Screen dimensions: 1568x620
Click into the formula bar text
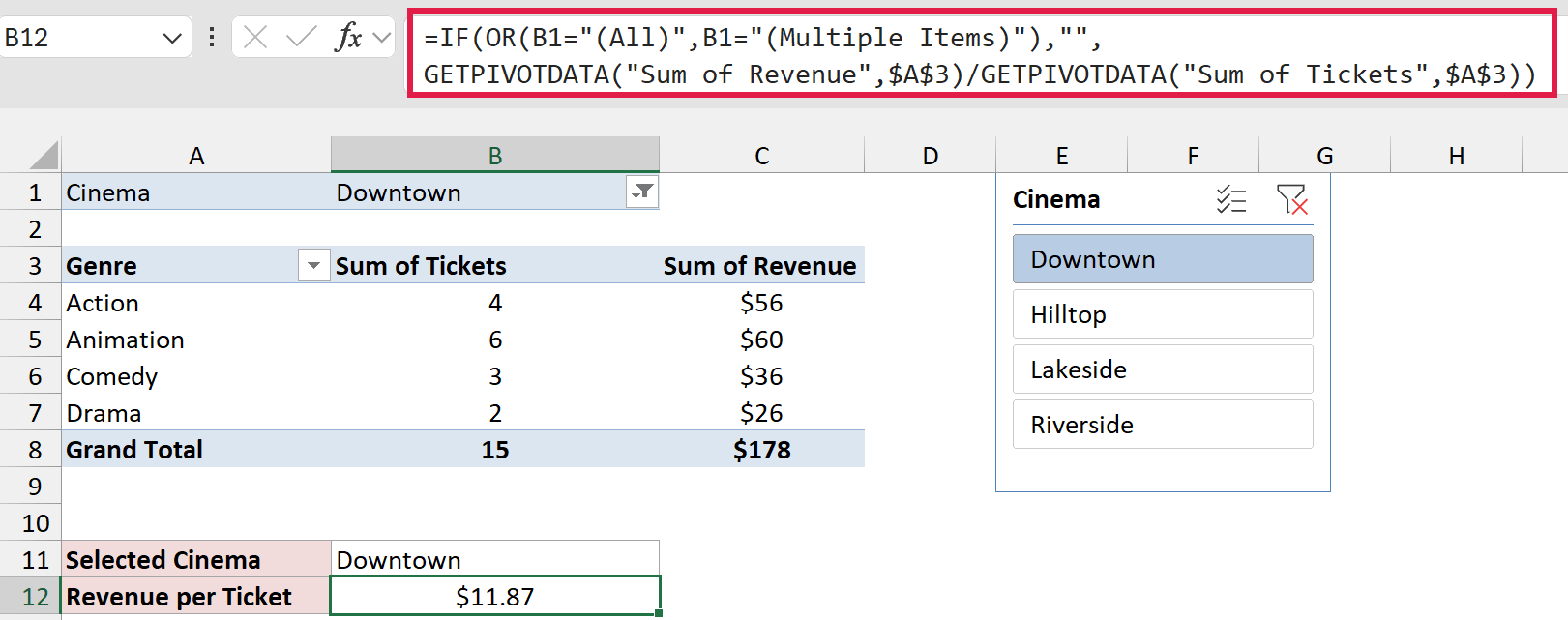pos(981,55)
